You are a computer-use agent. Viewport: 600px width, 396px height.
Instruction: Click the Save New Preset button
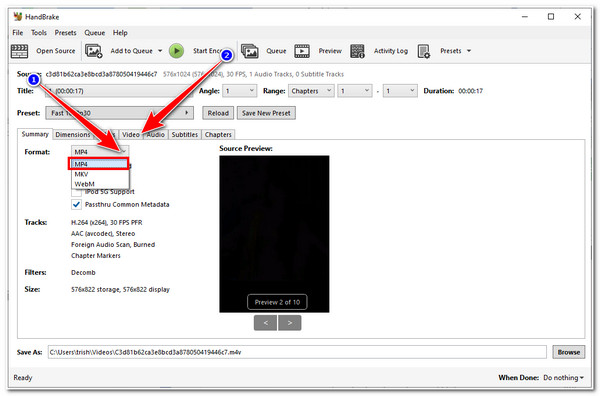(x=266, y=113)
